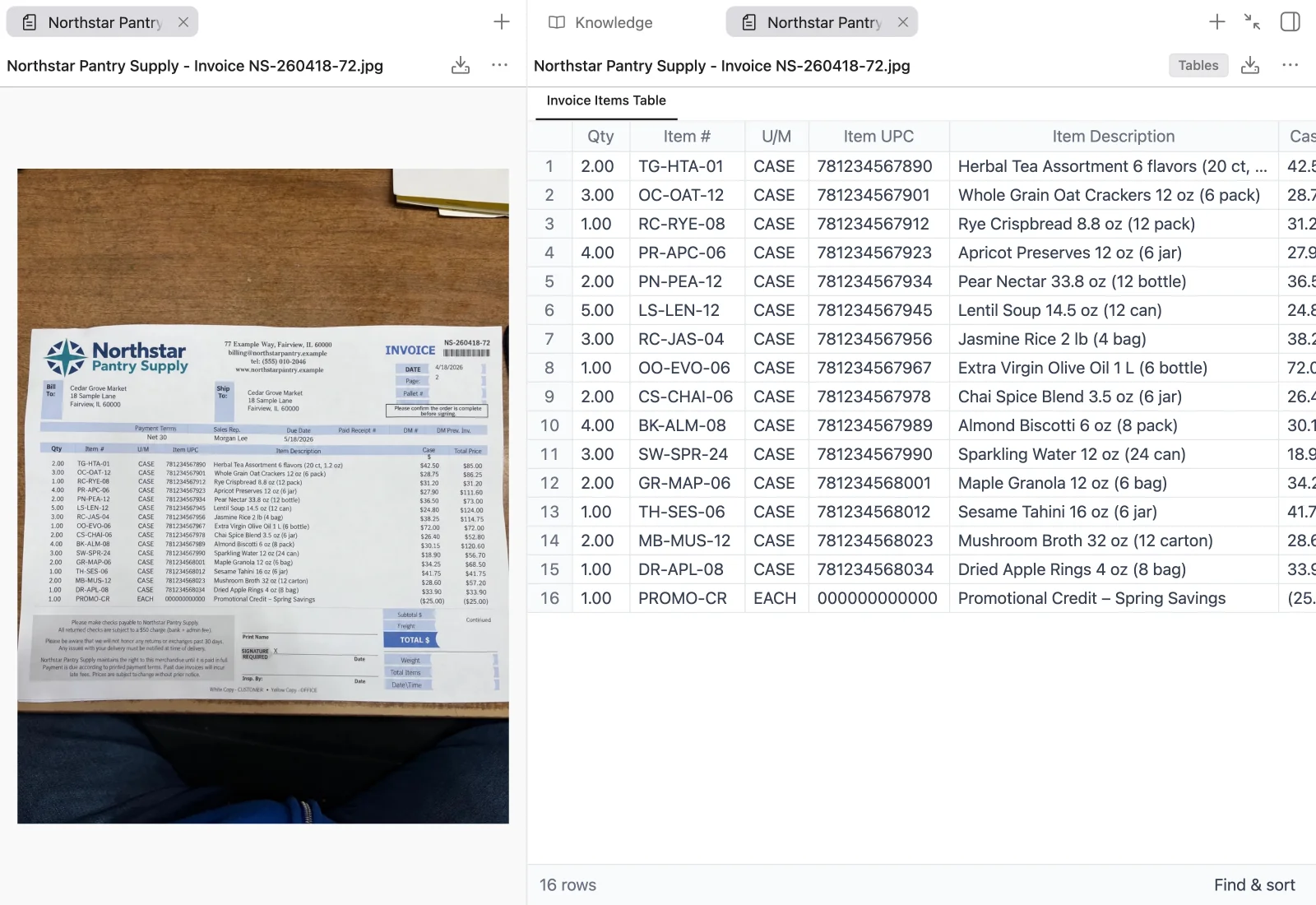Click the Qty column header
Image resolution: width=1316 pixels, height=905 pixels.
(x=600, y=137)
